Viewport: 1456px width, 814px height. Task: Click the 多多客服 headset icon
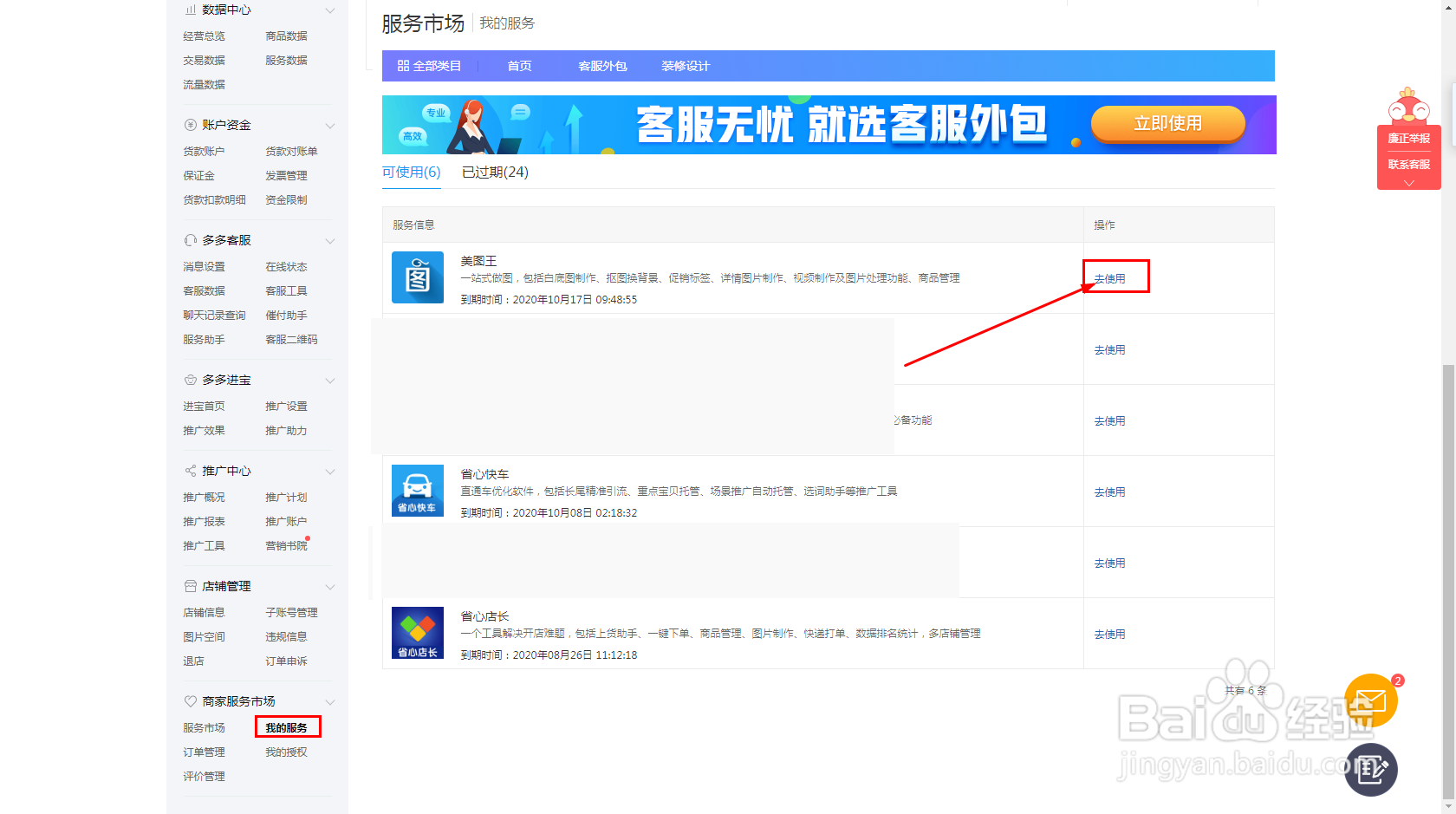(x=191, y=240)
